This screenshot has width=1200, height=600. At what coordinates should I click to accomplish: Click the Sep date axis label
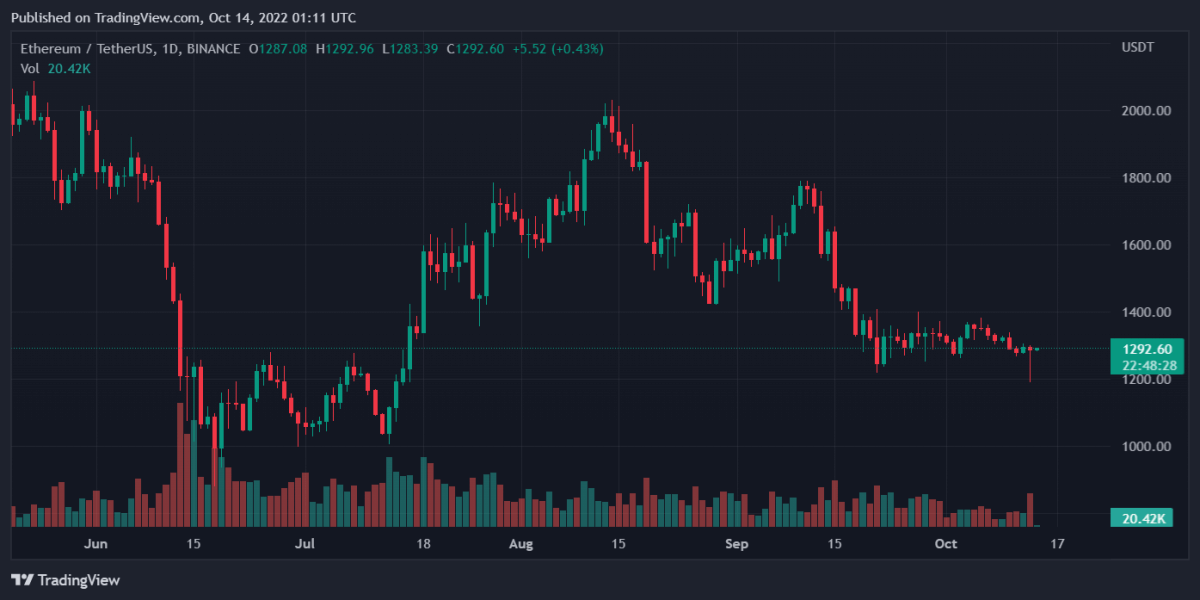tap(736, 544)
